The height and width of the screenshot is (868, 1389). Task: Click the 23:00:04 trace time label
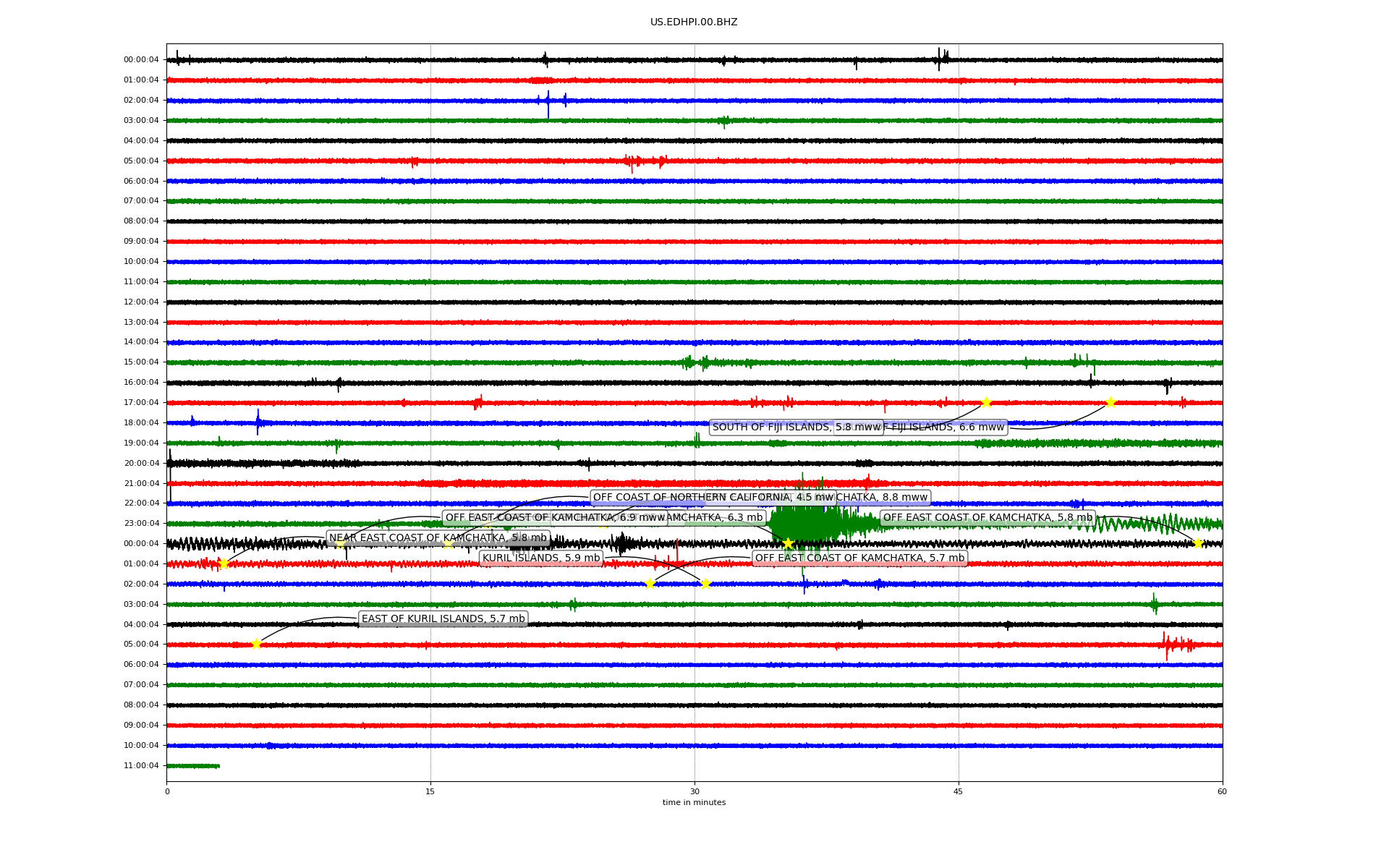[x=141, y=524]
